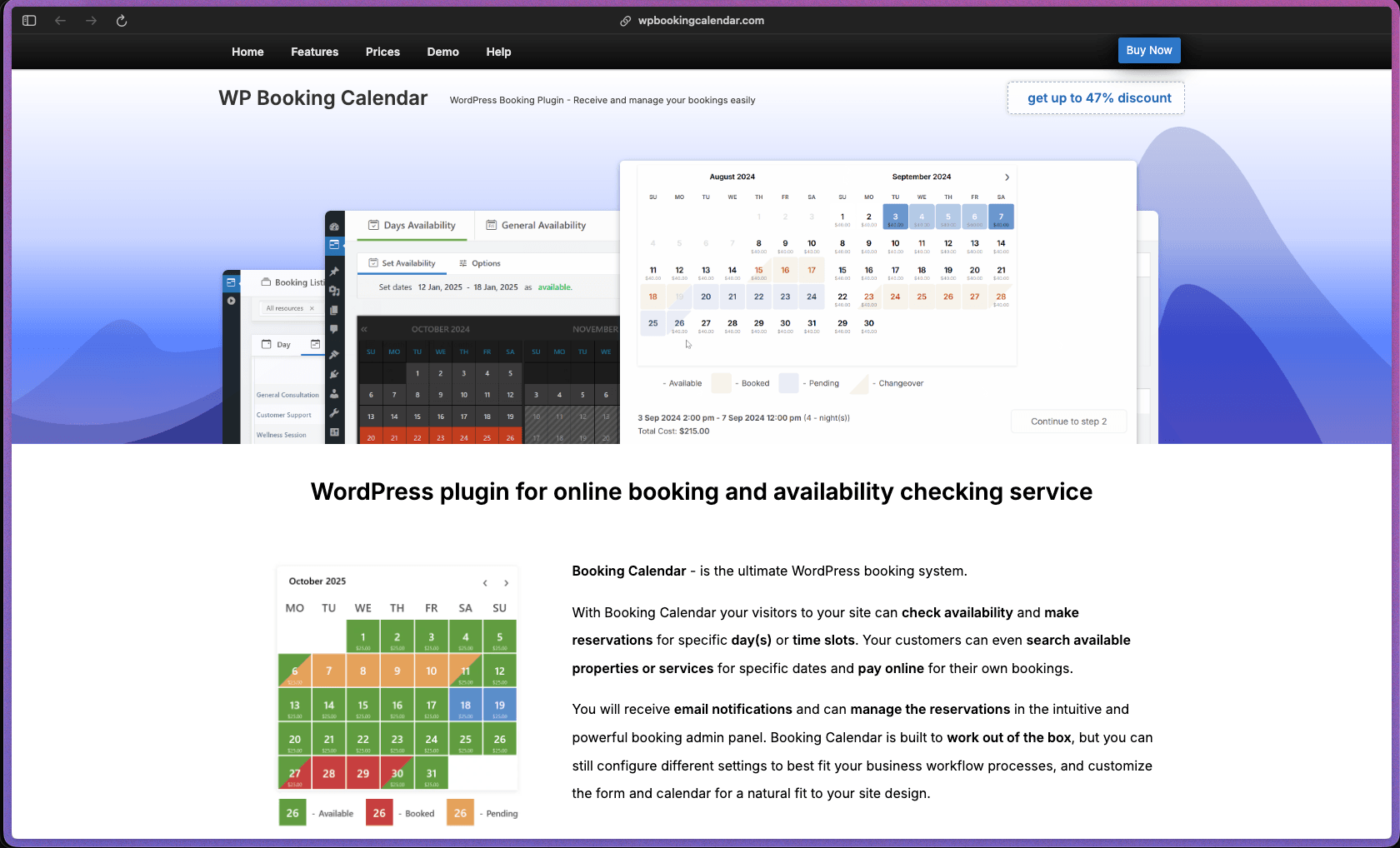Viewport: 1400px width, 848px height.
Task: Click the Total Cost: $215.00 text
Action: tap(673, 431)
